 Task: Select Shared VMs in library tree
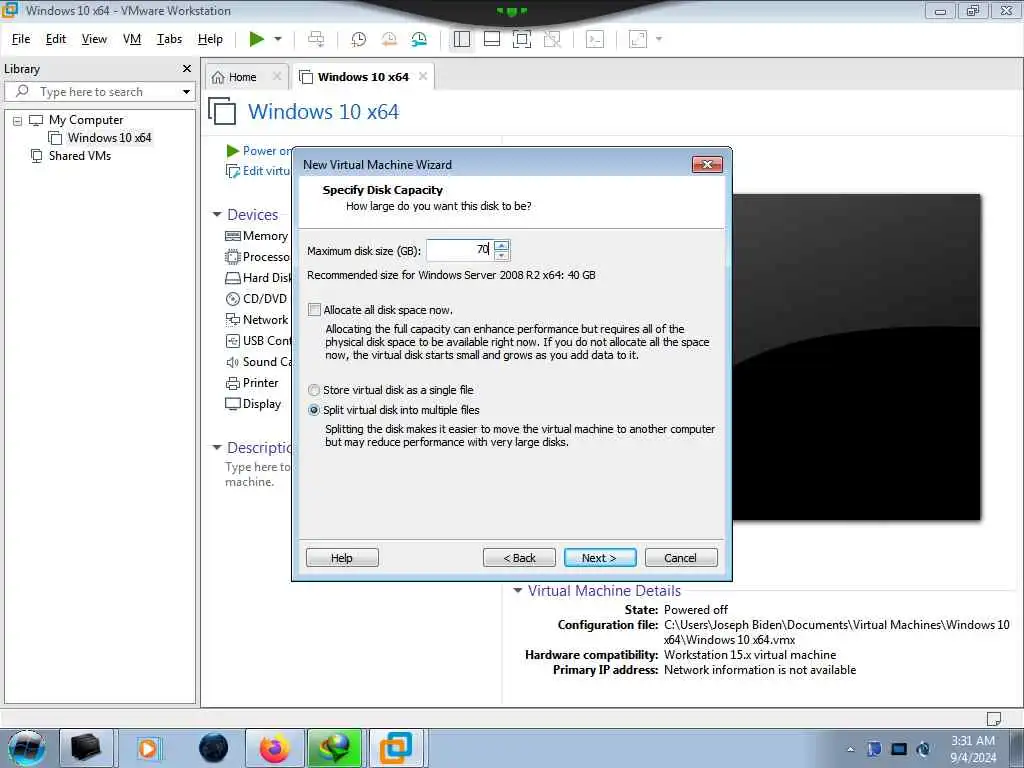80,155
